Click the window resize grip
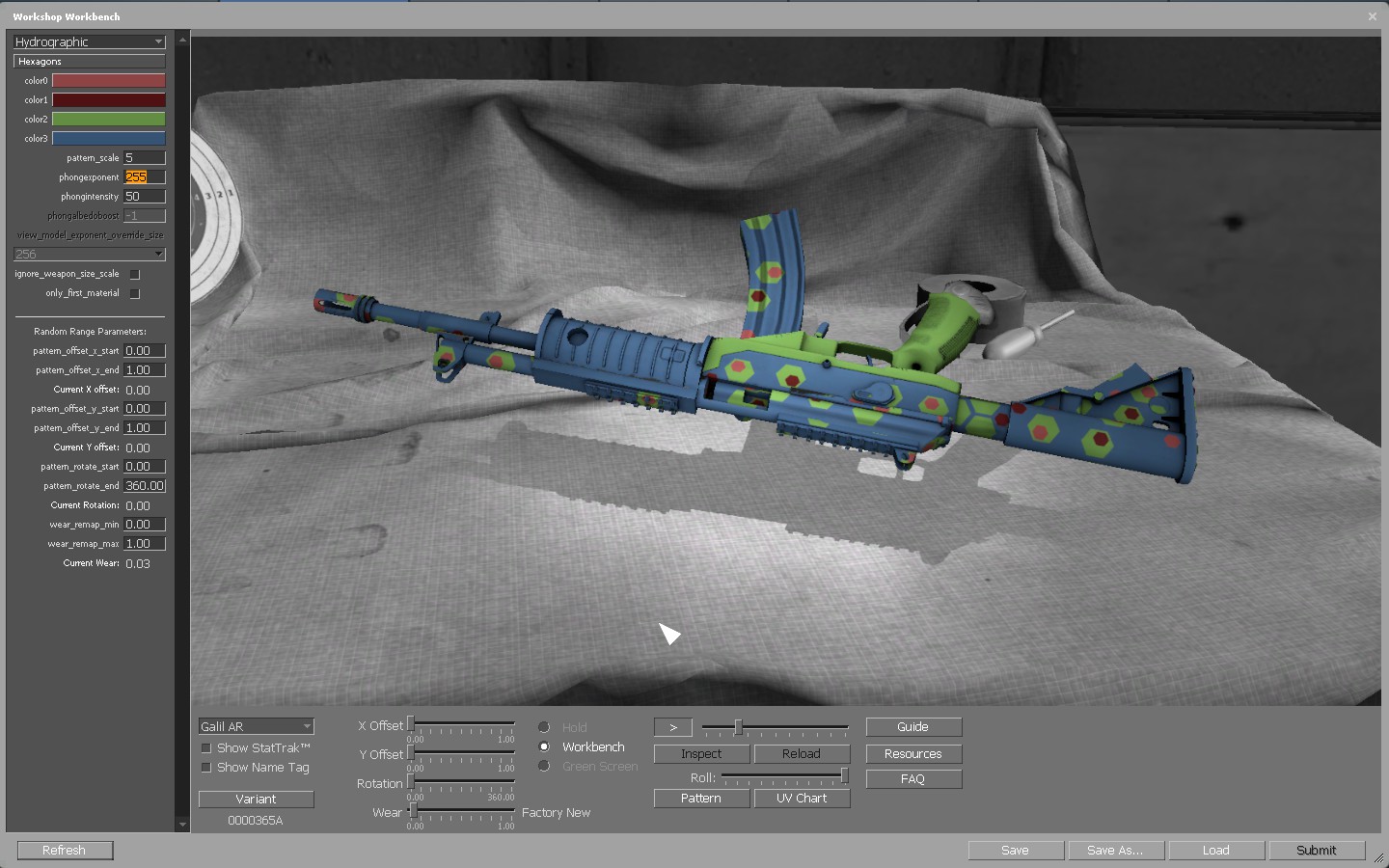 point(1378,857)
